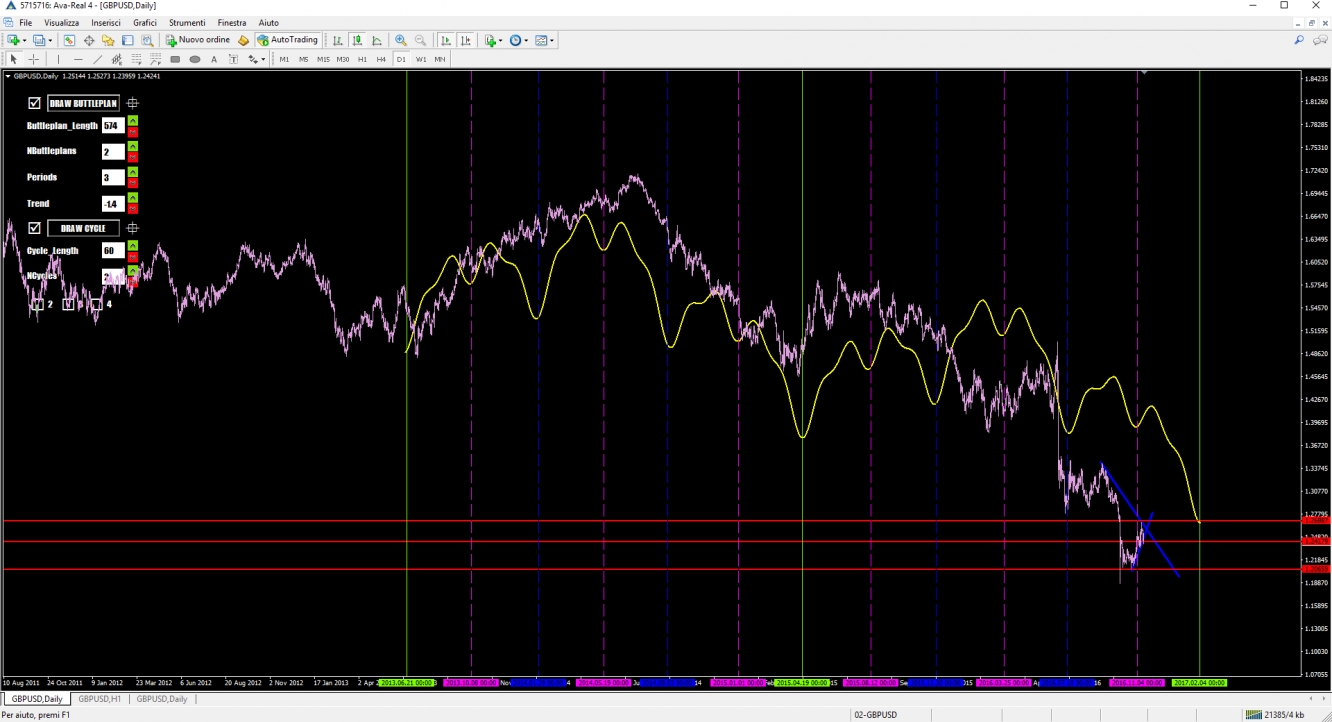Click the Periods value field
This screenshot has height=722, width=1332.
click(x=113, y=178)
